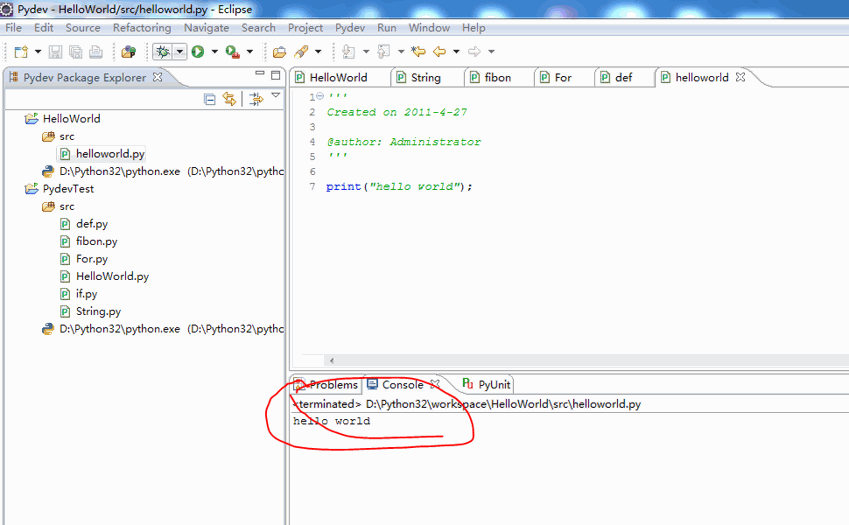Open the Source menu
This screenshot has width=849, height=525.
coord(83,28)
